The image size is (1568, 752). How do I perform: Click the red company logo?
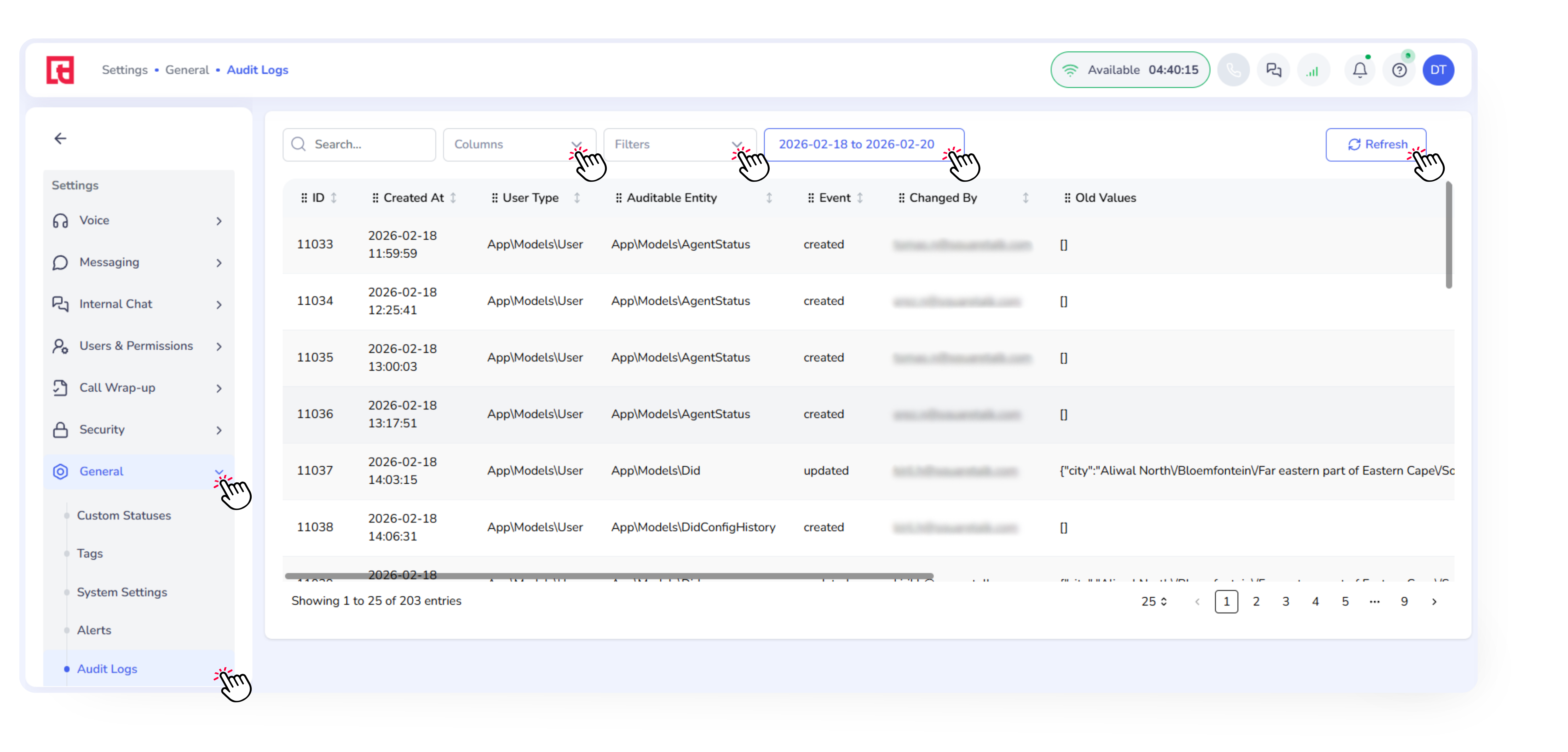(x=60, y=70)
